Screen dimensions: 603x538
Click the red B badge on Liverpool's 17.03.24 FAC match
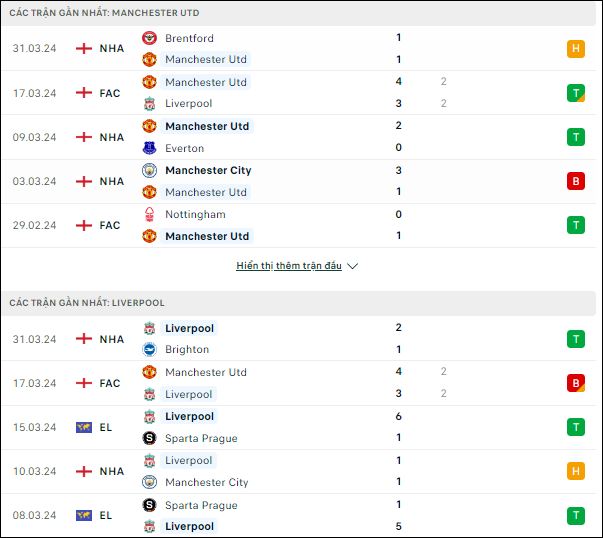[576, 383]
